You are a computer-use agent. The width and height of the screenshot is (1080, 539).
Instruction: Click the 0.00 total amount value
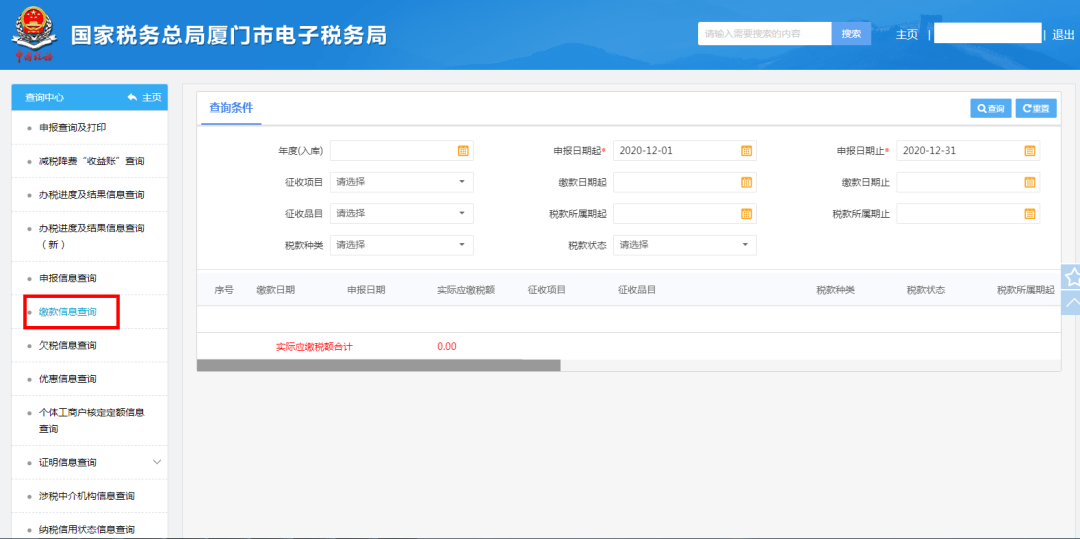[x=446, y=346]
